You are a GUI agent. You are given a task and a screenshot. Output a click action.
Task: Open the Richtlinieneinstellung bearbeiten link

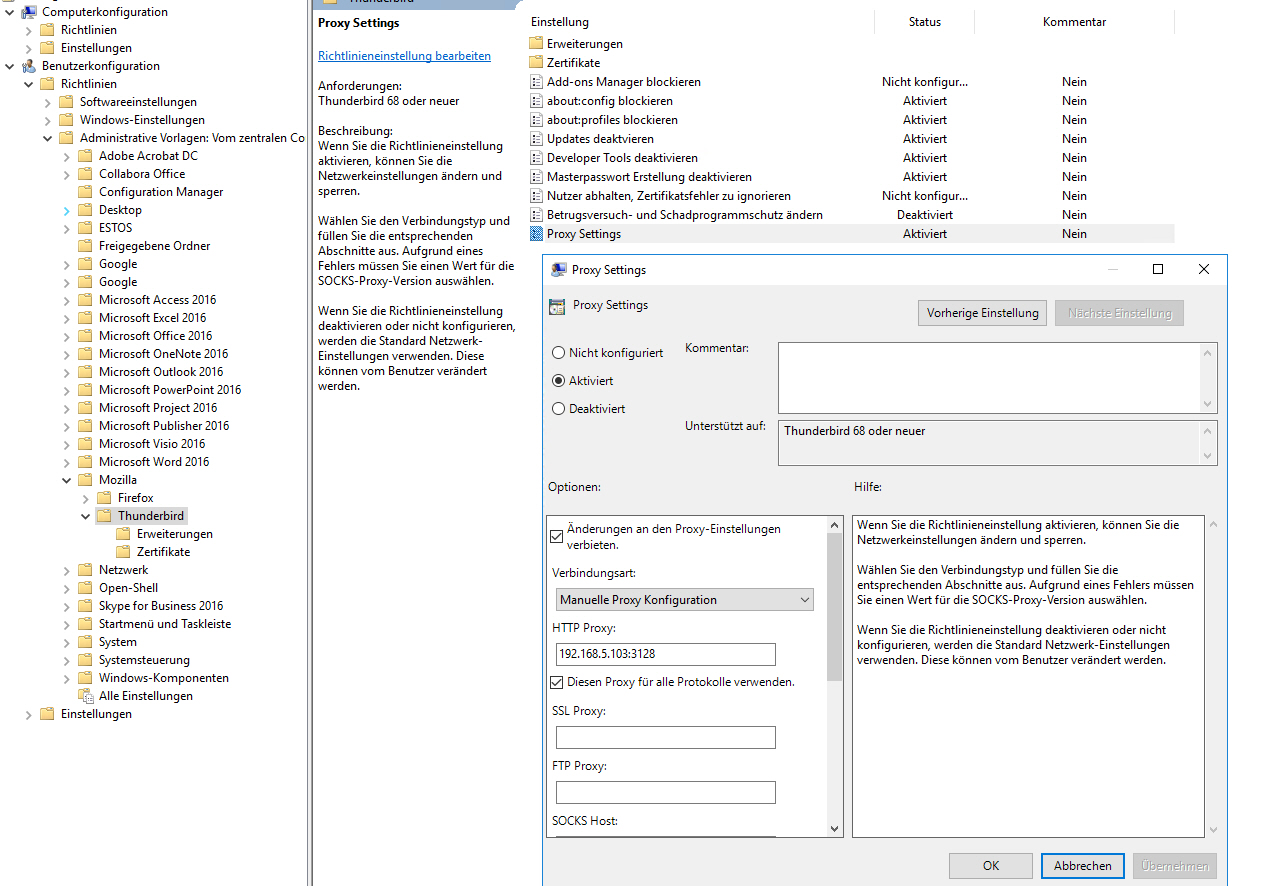404,56
